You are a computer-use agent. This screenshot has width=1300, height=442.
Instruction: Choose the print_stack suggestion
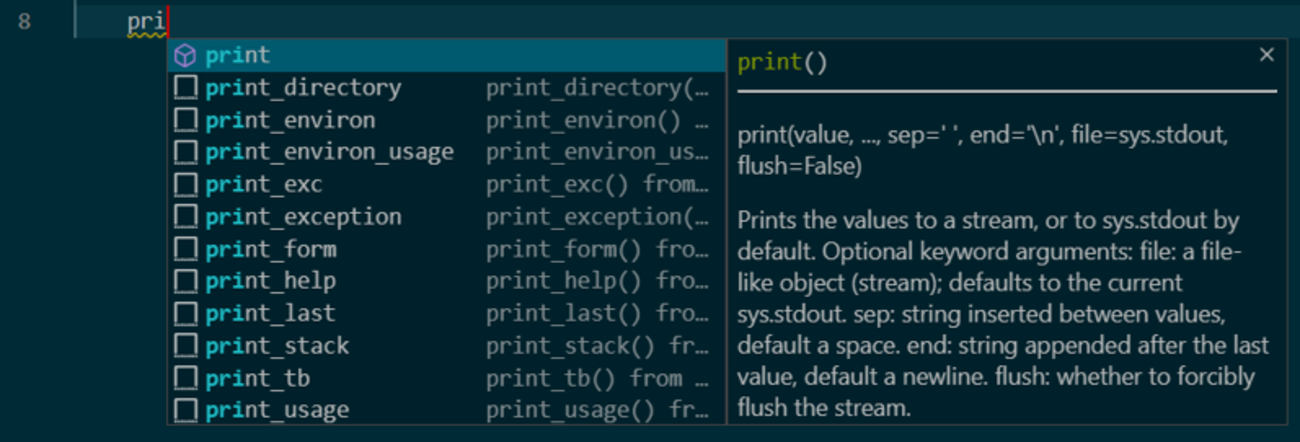(x=277, y=346)
